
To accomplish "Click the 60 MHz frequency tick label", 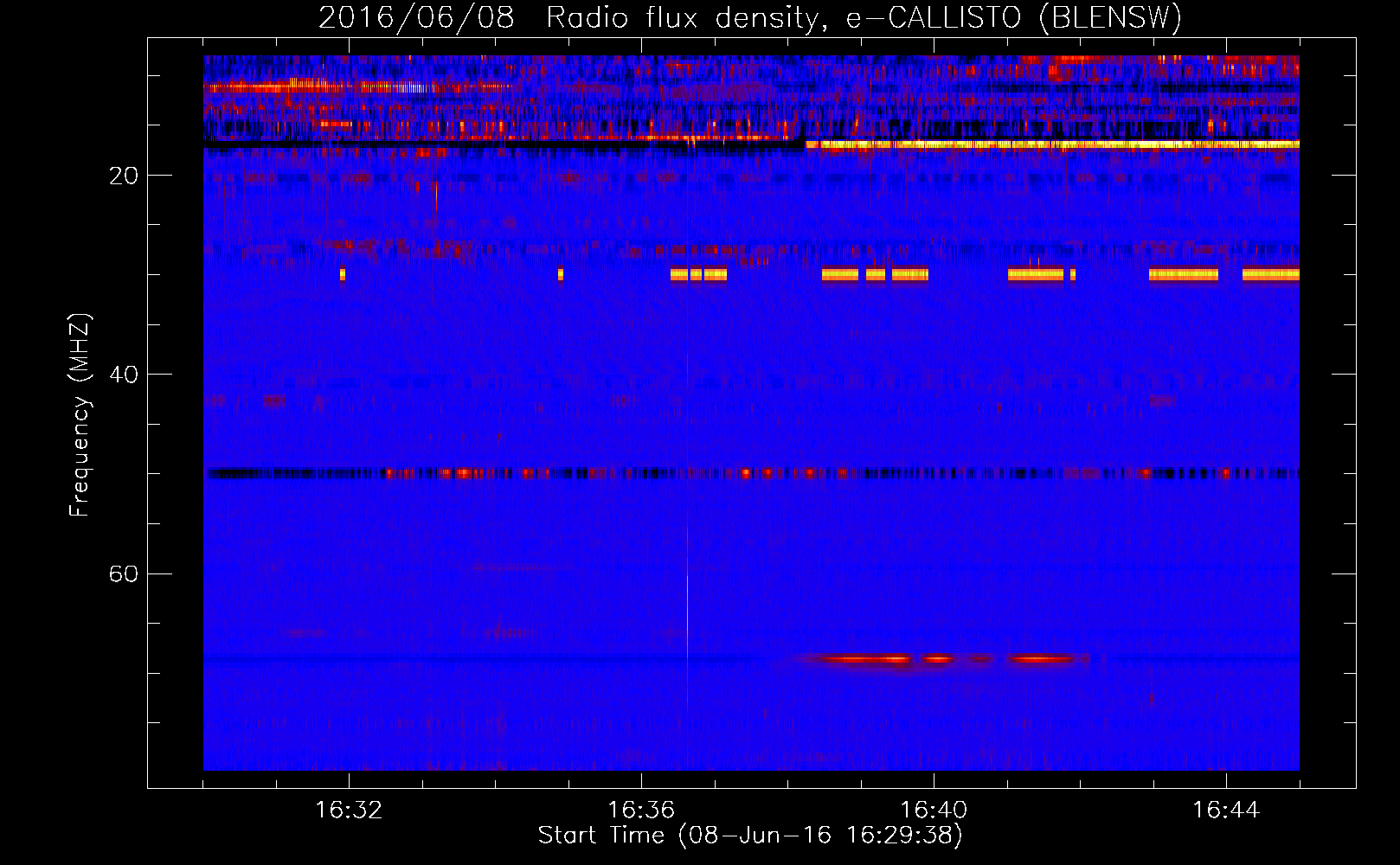I will 124,573.
